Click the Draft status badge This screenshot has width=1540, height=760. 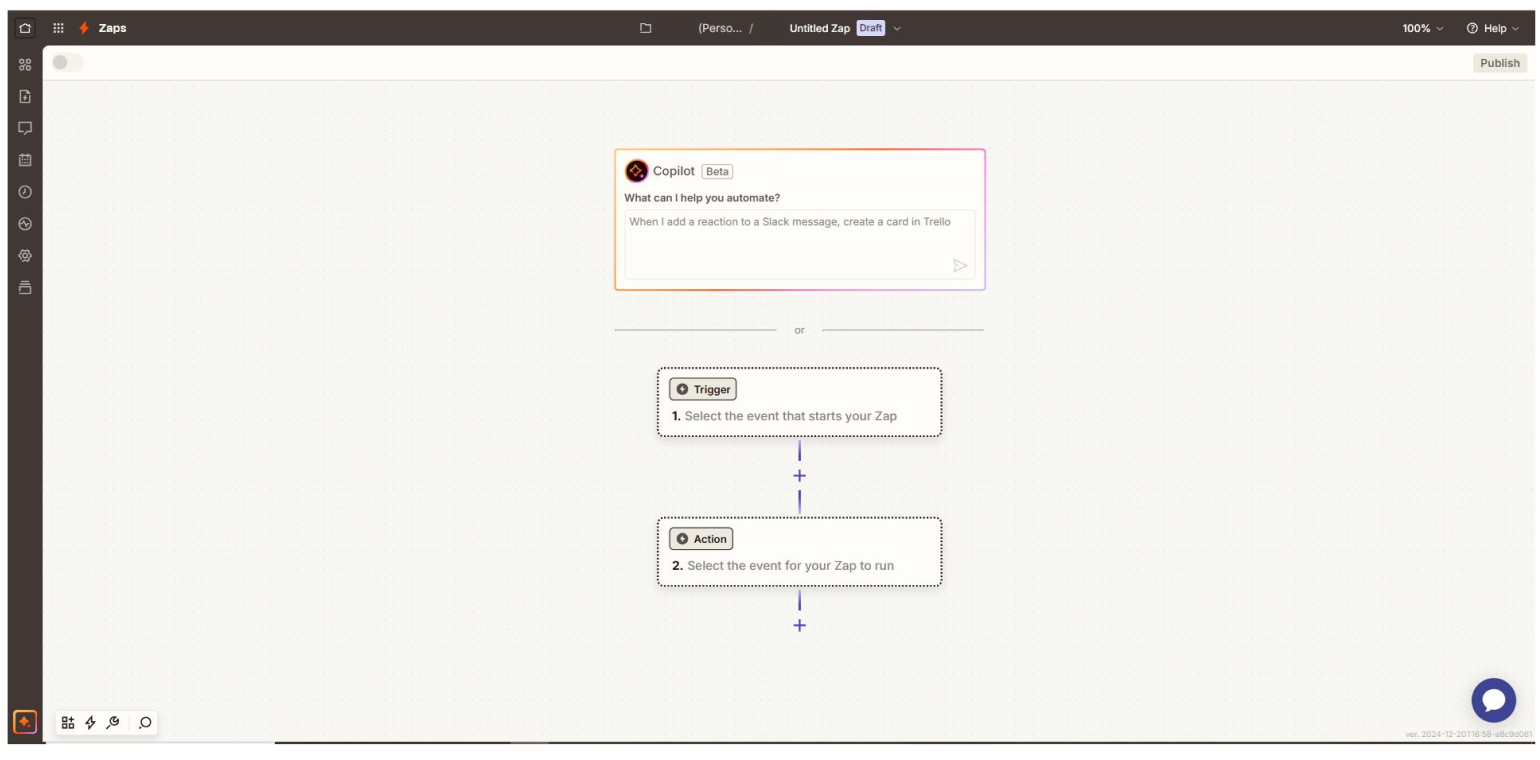pyautogui.click(x=870, y=28)
